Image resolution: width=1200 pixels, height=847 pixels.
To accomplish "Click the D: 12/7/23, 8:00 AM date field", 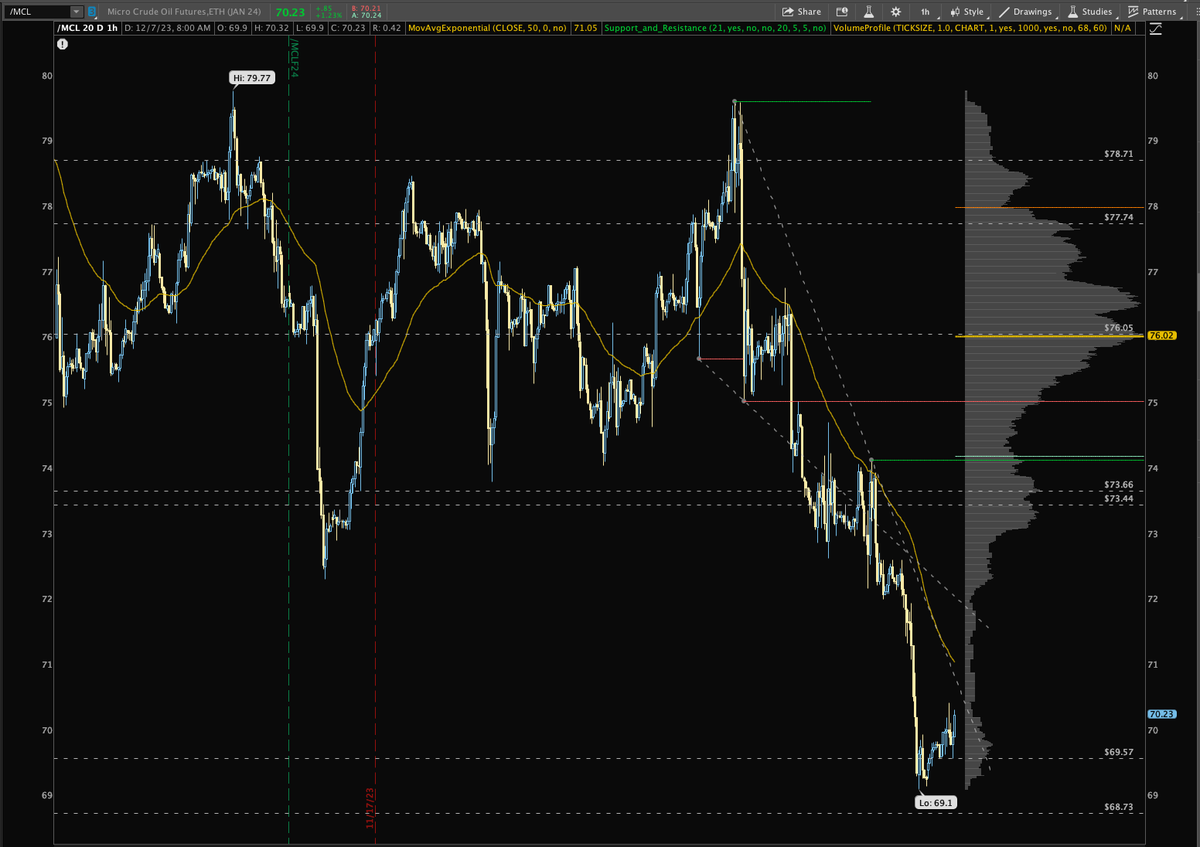I will pos(166,29).
